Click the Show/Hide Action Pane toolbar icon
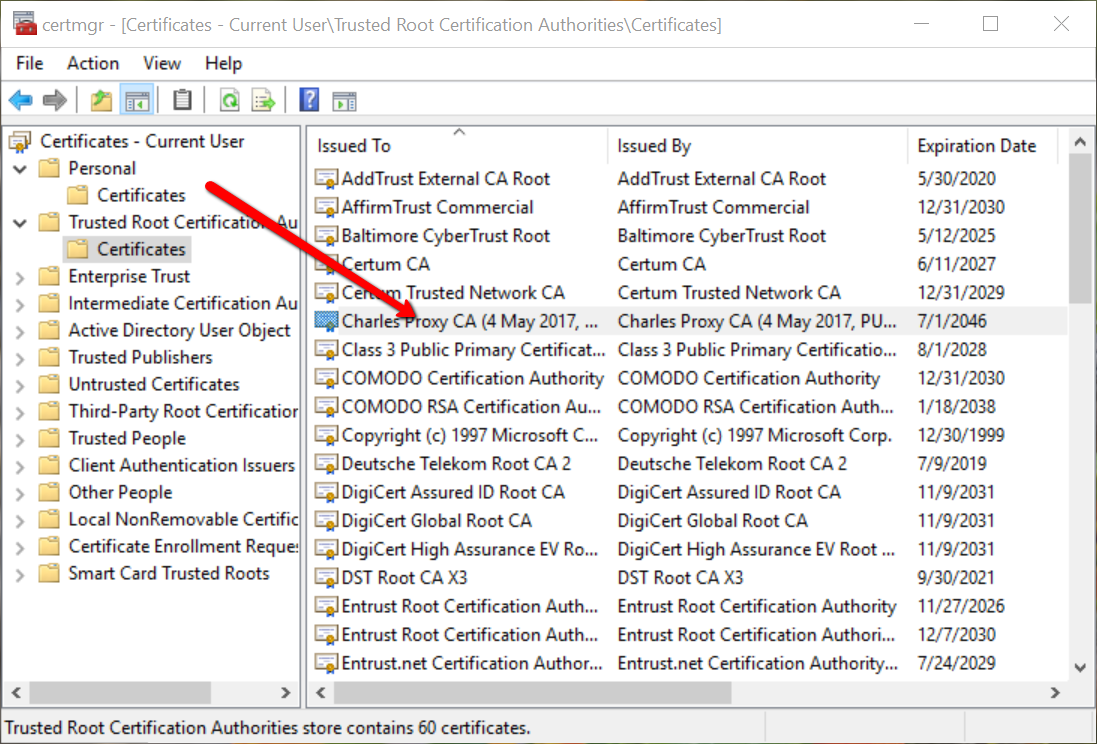The height and width of the screenshot is (744, 1097). [344, 101]
